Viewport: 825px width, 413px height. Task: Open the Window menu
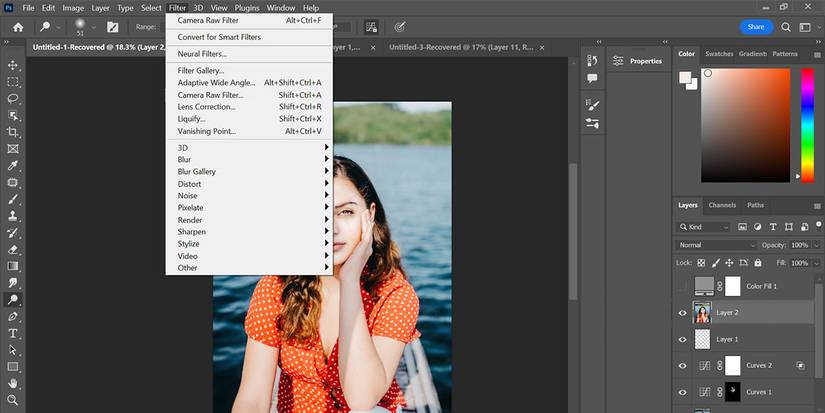tap(280, 8)
